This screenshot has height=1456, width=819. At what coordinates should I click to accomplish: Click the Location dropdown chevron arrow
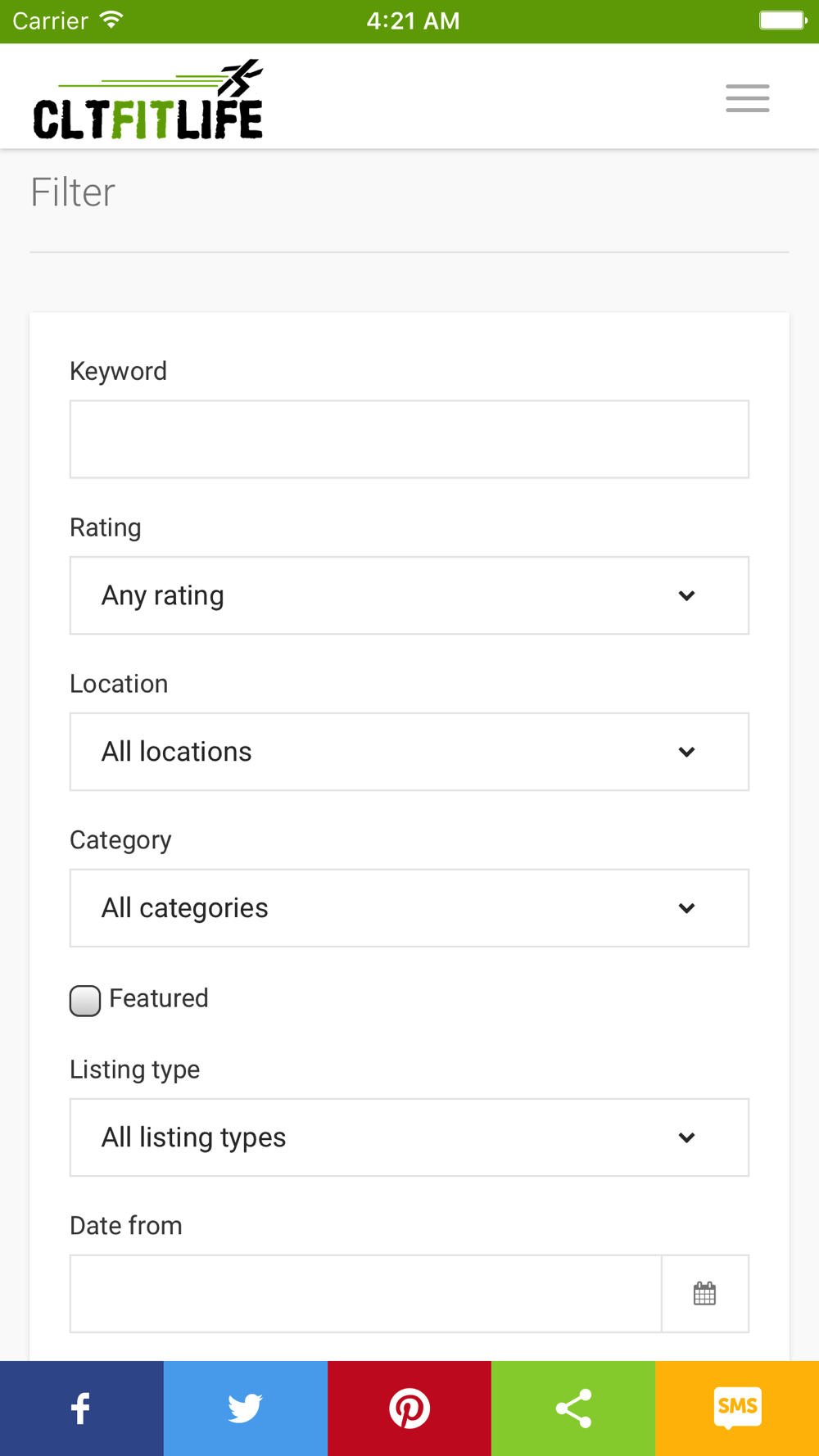coord(686,752)
